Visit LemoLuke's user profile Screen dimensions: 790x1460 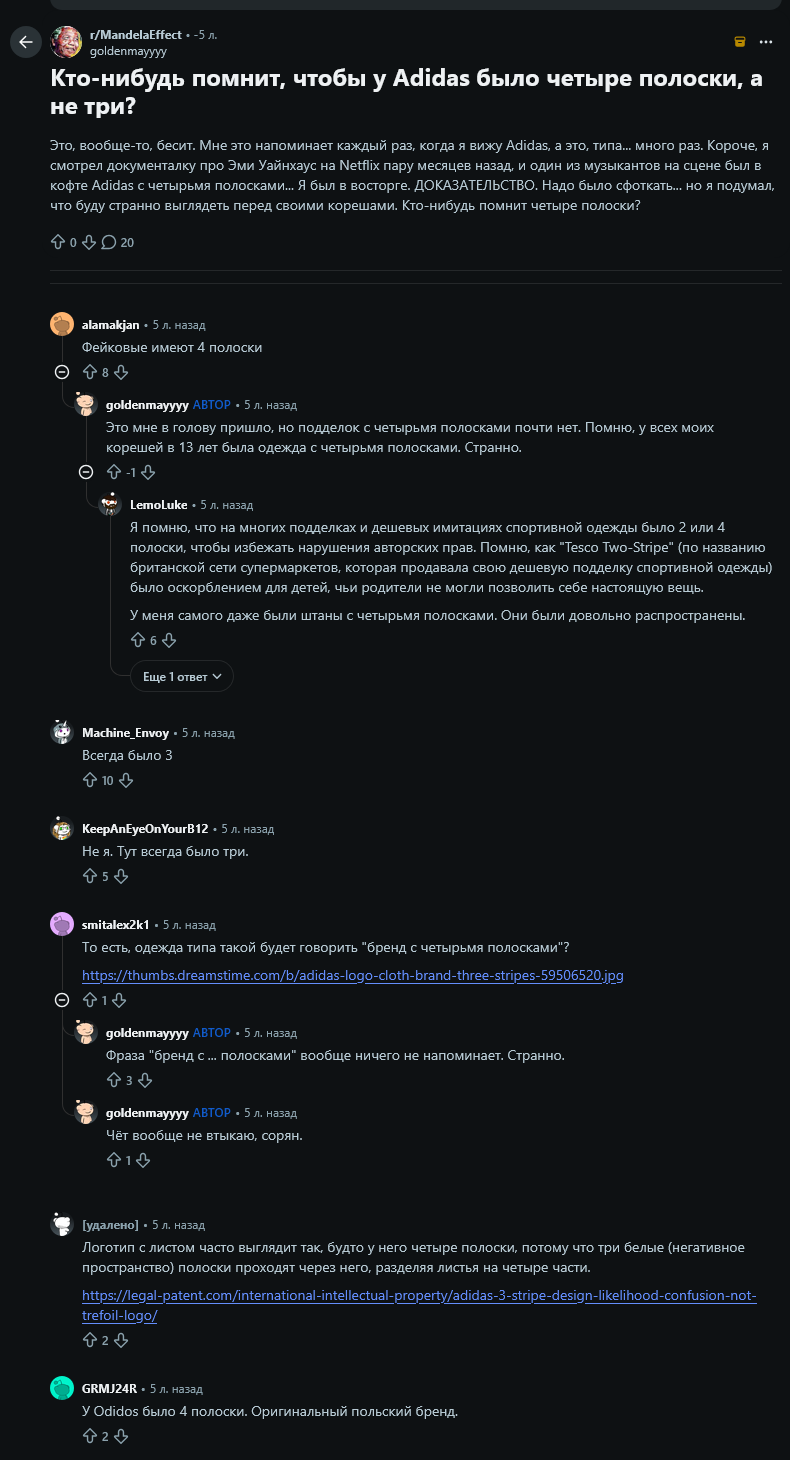tap(159, 505)
